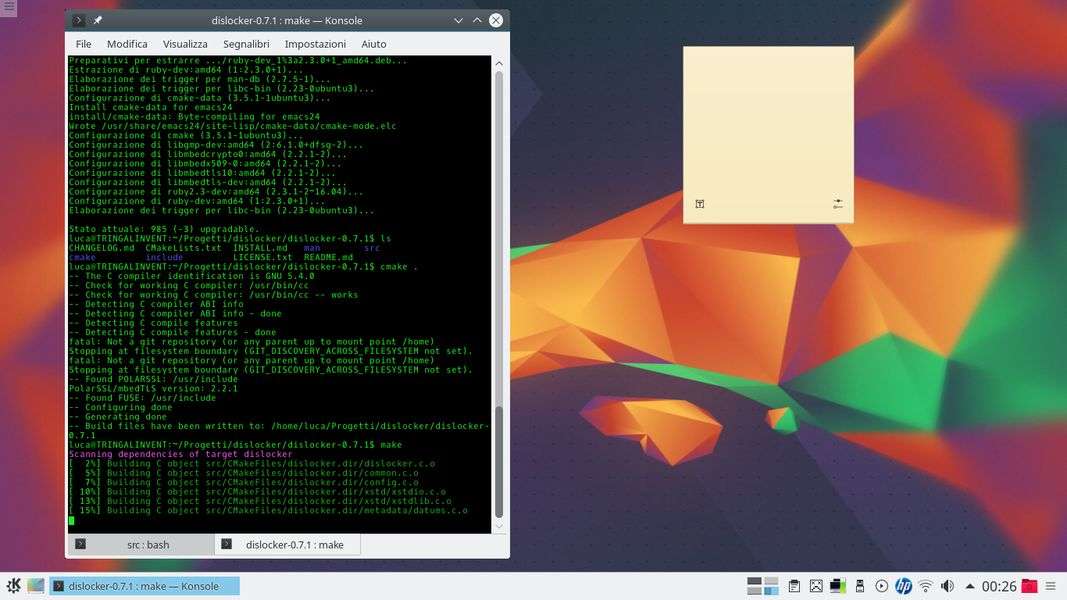Open the KDE application launcher
The image size is (1067, 600).
(x=14, y=586)
